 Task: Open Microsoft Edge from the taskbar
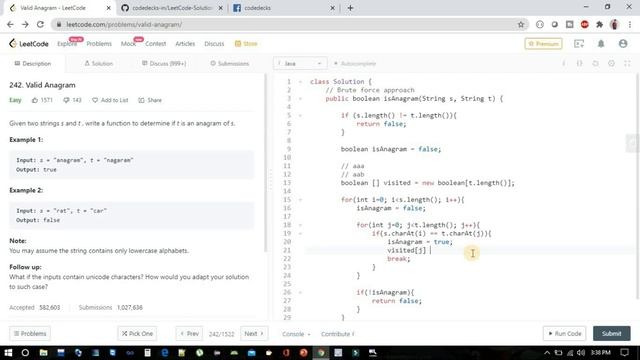tap(164, 353)
